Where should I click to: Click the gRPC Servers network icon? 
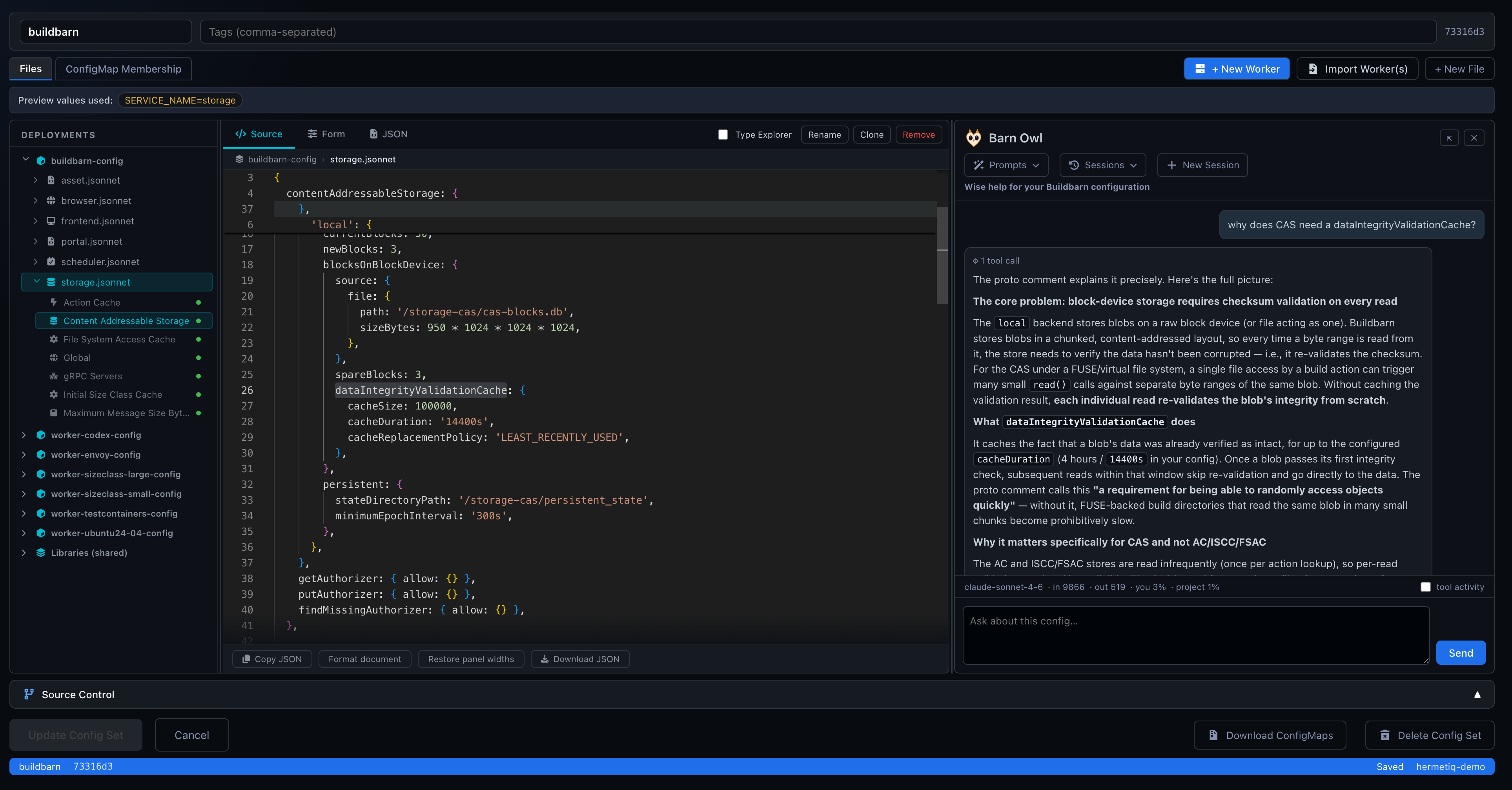pos(53,376)
